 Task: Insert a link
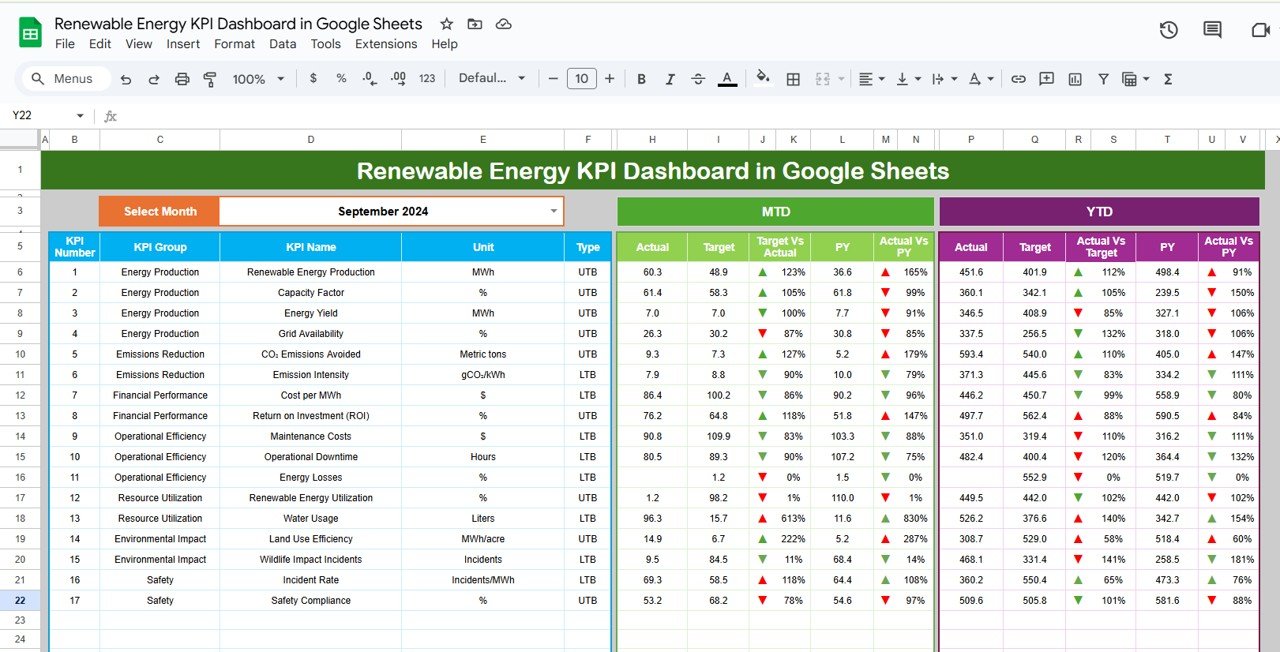(1018, 79)
